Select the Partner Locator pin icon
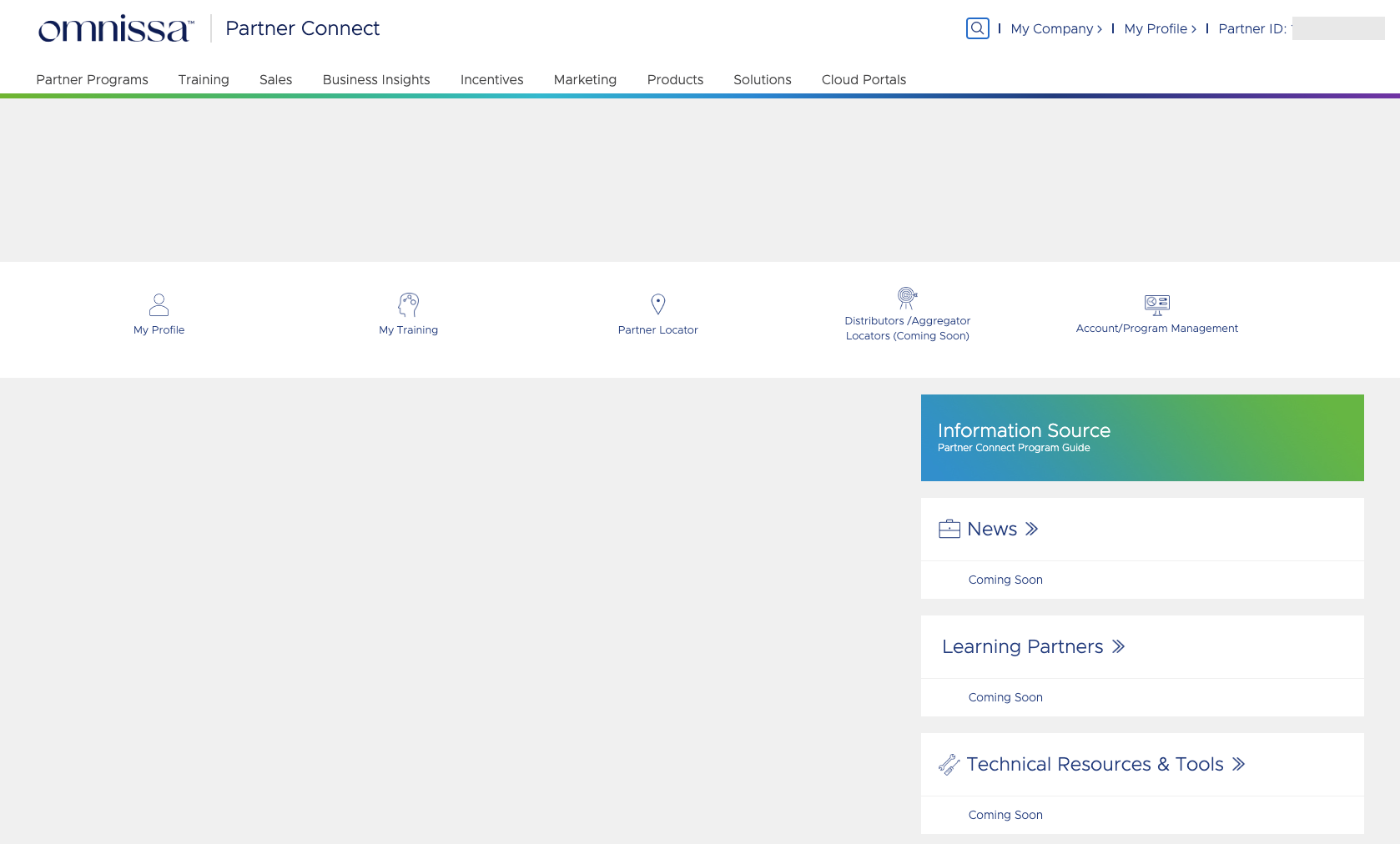The width and height of the screenshot is (1400, 844). pyautogui.click(x=657, y=304)
